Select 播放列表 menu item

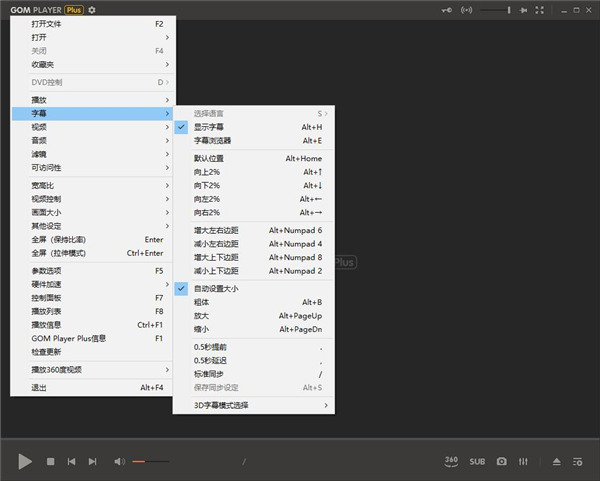point(93,311)
